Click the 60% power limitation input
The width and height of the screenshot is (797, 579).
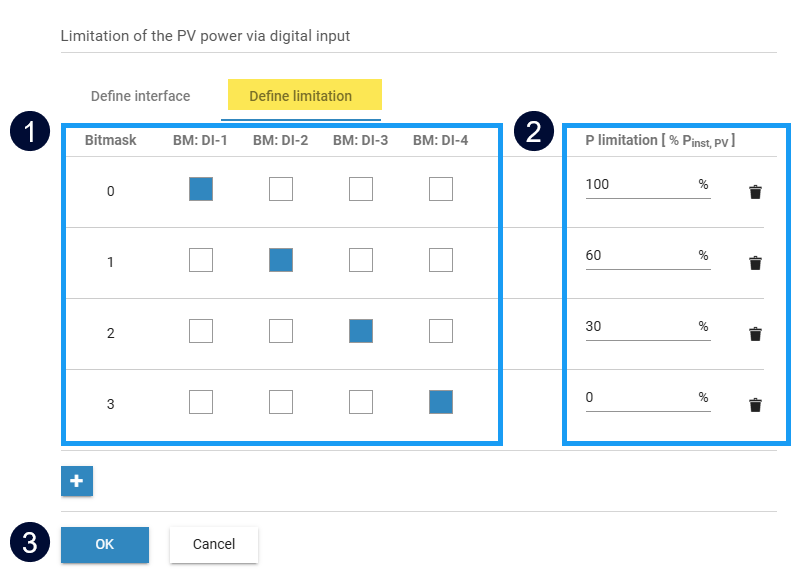click(x=638, y=256)
